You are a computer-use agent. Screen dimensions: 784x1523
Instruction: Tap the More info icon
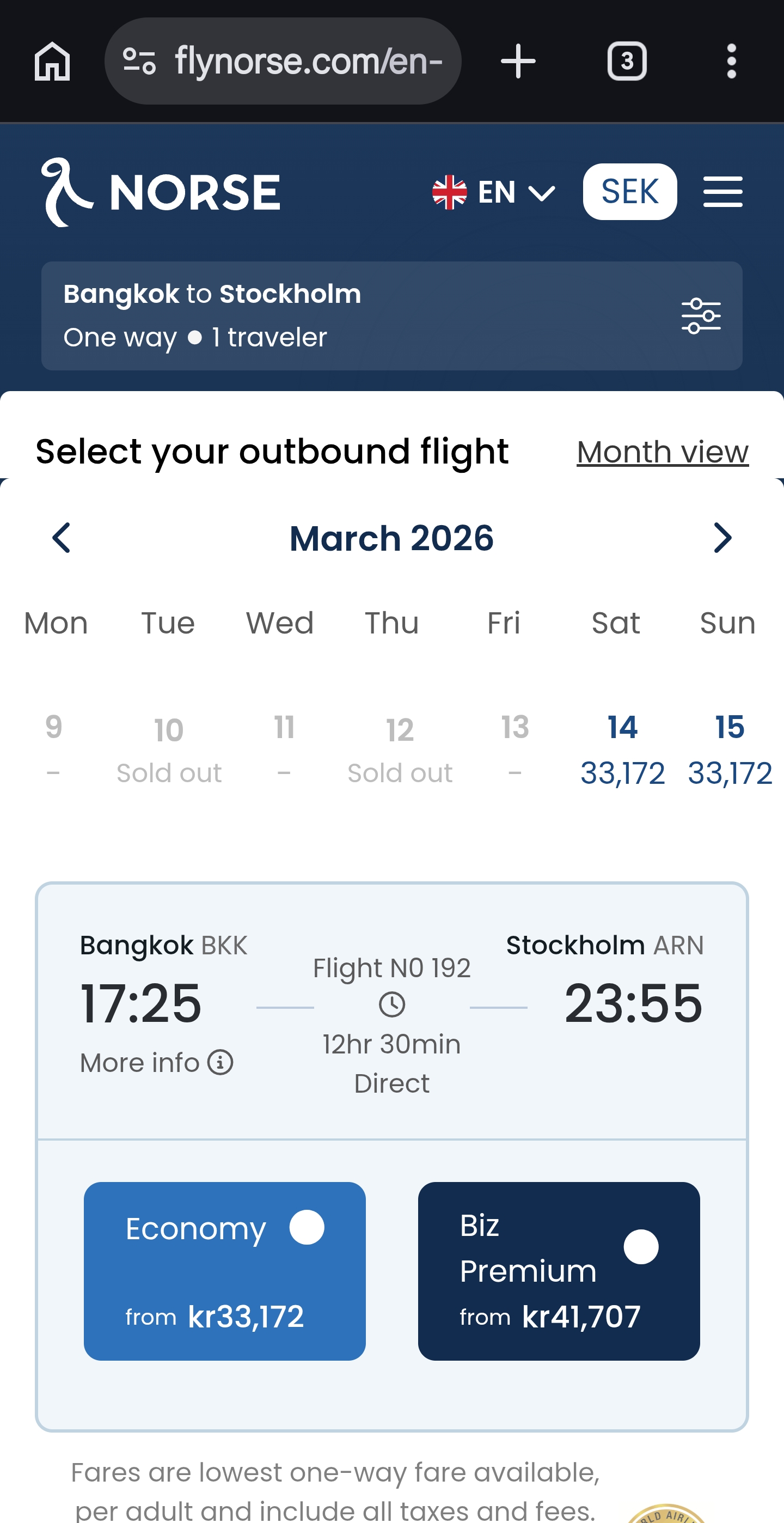[x=220, y=1062]
